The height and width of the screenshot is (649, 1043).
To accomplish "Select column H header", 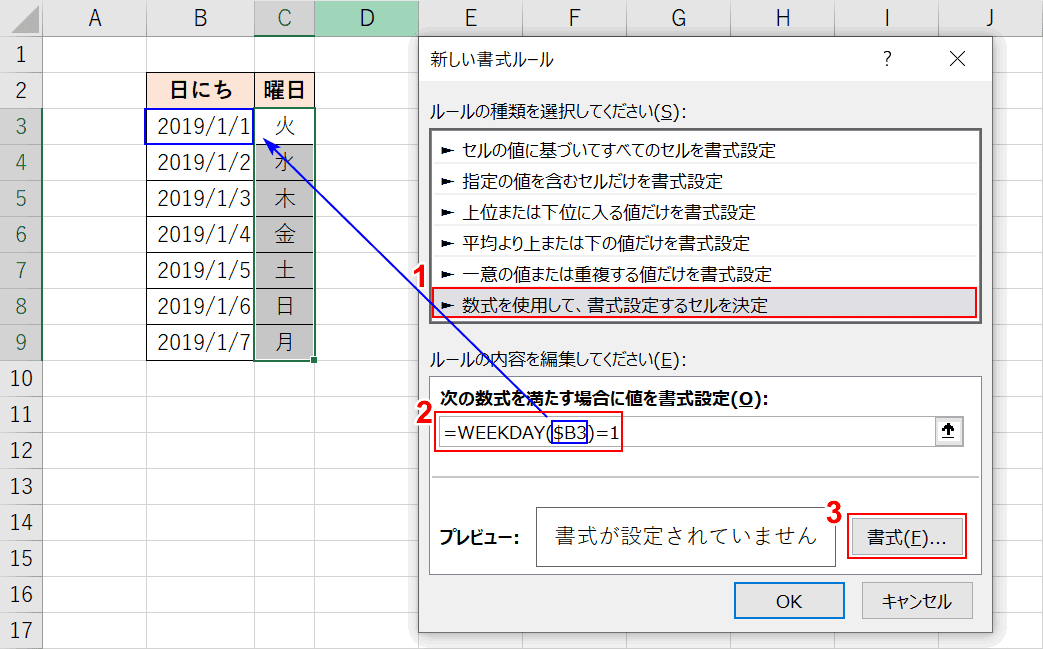I will (x=783, y=18).
